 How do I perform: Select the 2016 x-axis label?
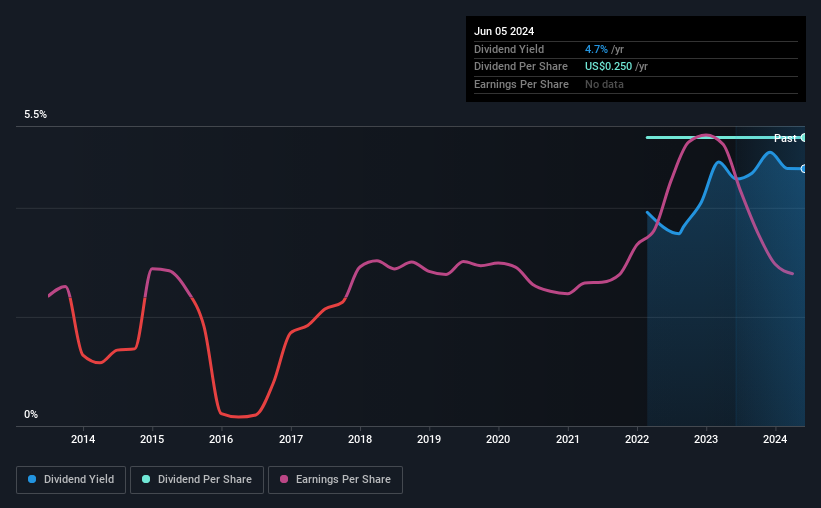(x=221, y=439)
